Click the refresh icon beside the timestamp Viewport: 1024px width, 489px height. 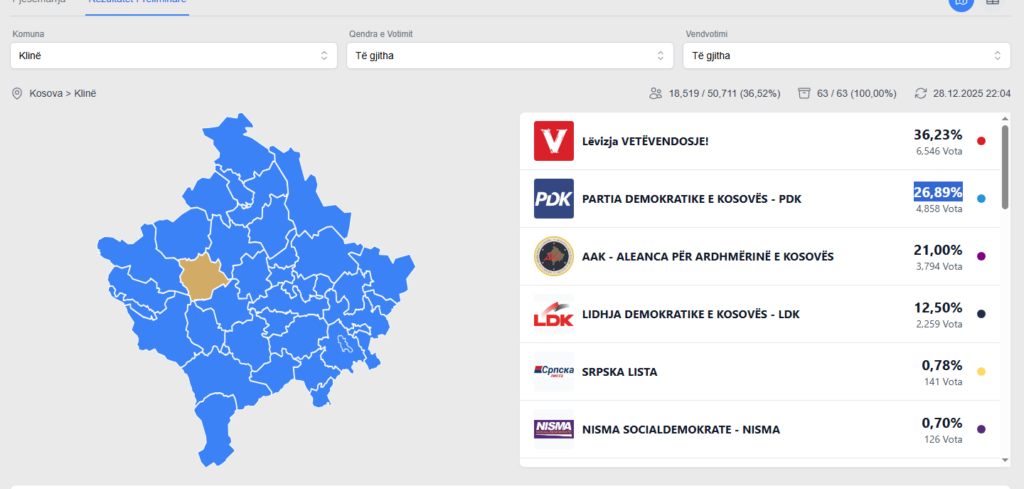[921, 93]
